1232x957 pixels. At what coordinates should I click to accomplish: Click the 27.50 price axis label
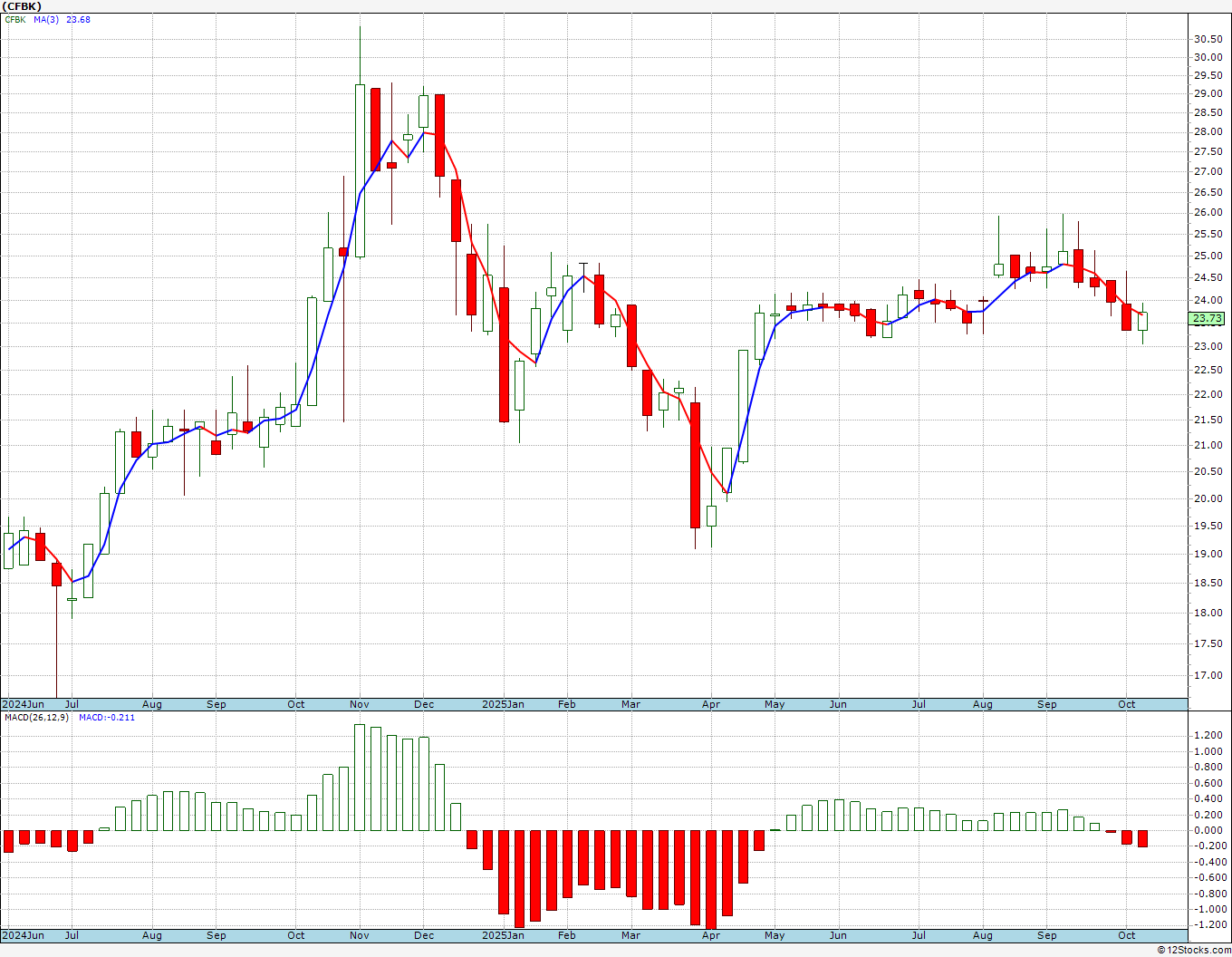pos(1207,152)
